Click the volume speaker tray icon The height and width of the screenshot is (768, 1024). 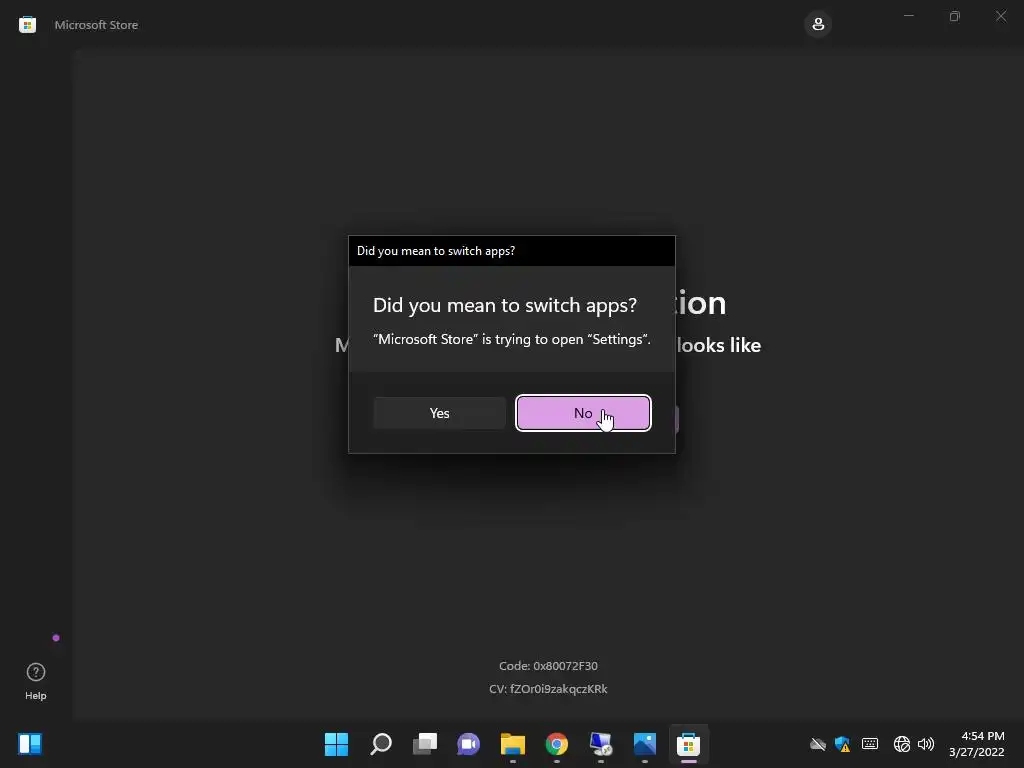(x=926, y=744)
